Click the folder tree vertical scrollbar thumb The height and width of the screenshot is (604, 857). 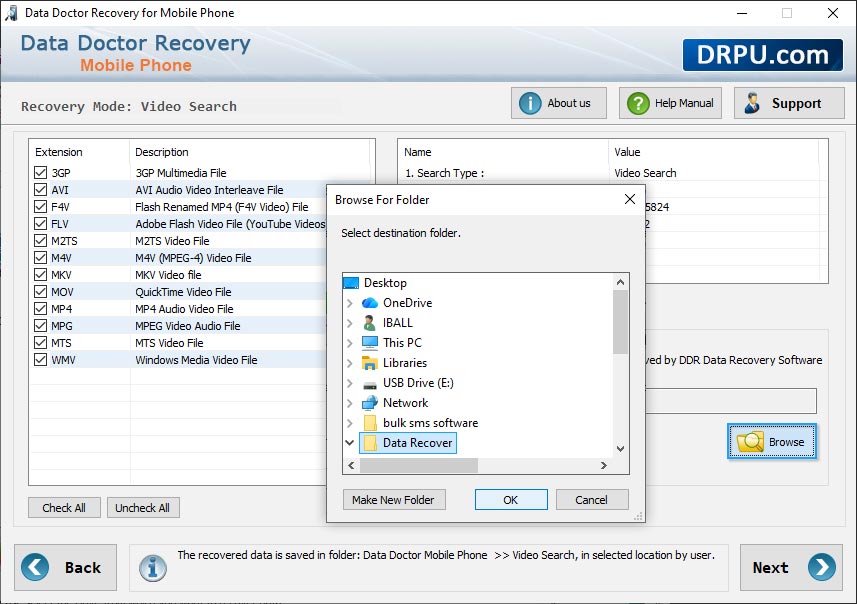click(620, 322)
